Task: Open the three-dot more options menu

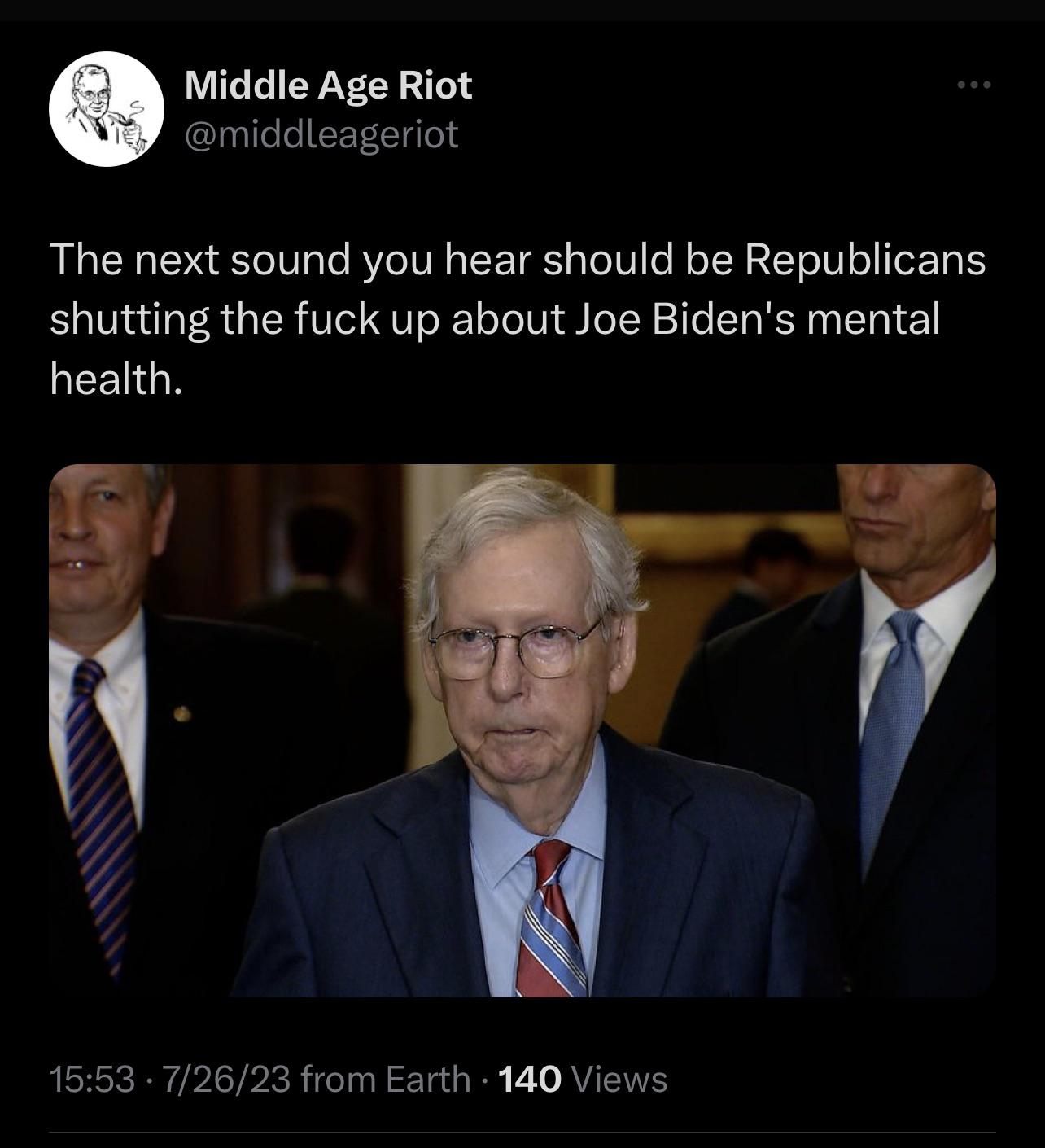Action: (x=974, y=85)
